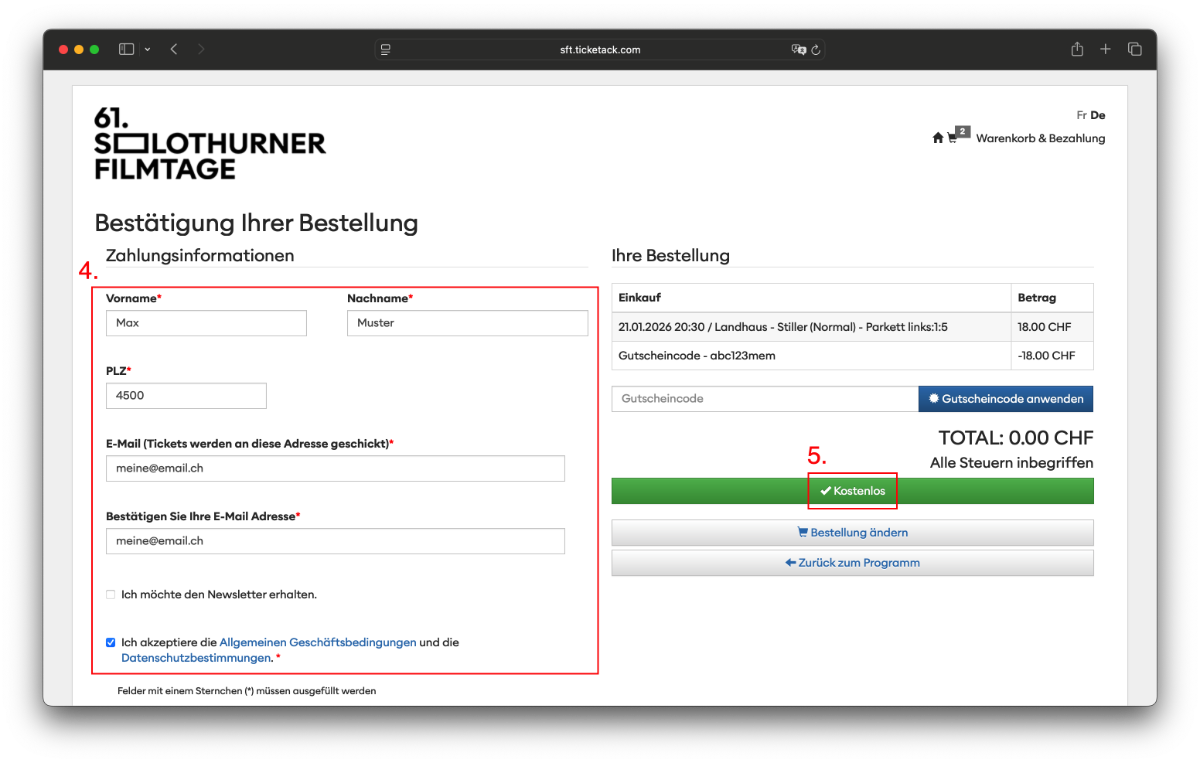Switch the language to Fr
The width and height of the screenshot is (1200, 763).
click(1081, 115)
